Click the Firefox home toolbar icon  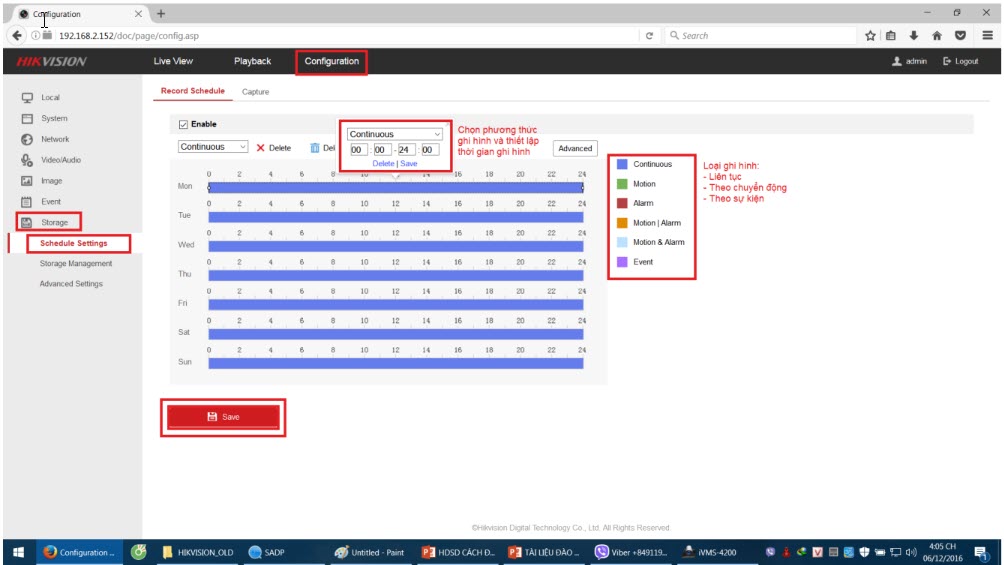pos(937,36)
